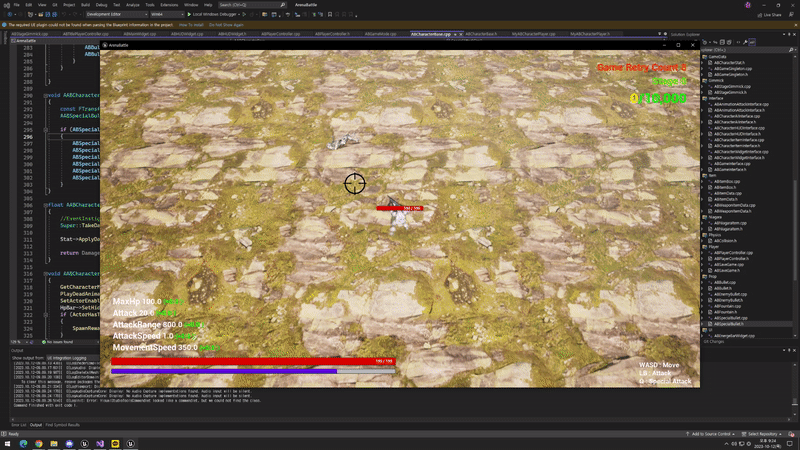
Task: Select ABSaveGame.cpp in Solution Explorer
Action: [x=729, y=264]
